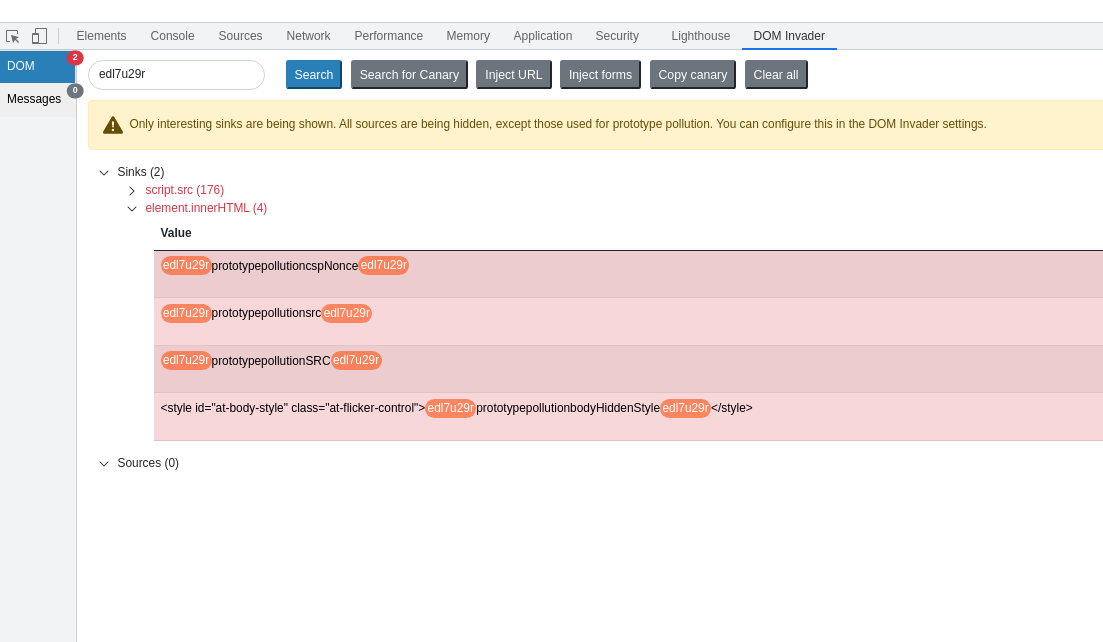Click the warning triangle icon in banner
Viewport: 1103px width, 642px height.
tap(113, 125)
